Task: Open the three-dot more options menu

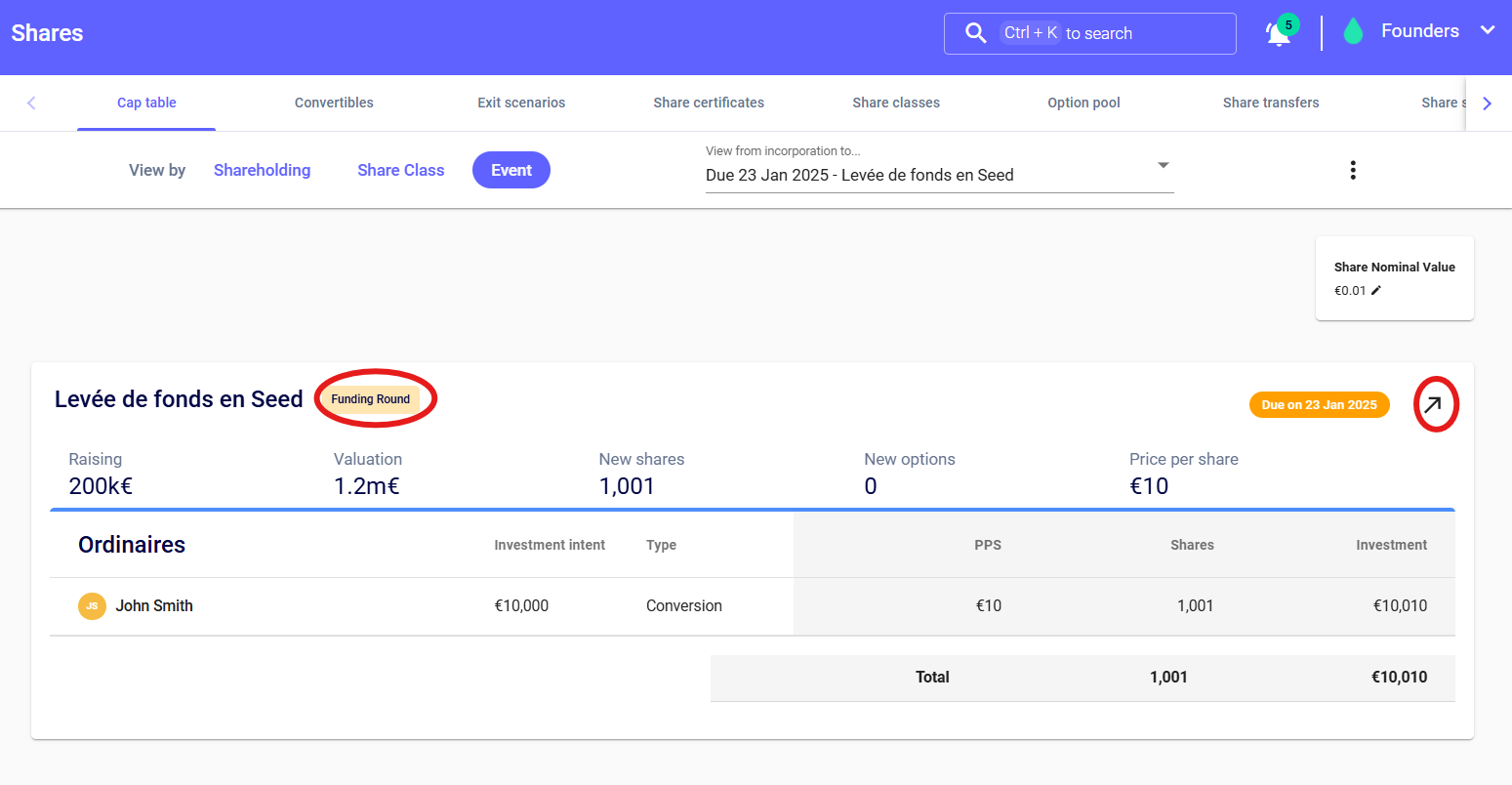Action: click(1353, 171)
